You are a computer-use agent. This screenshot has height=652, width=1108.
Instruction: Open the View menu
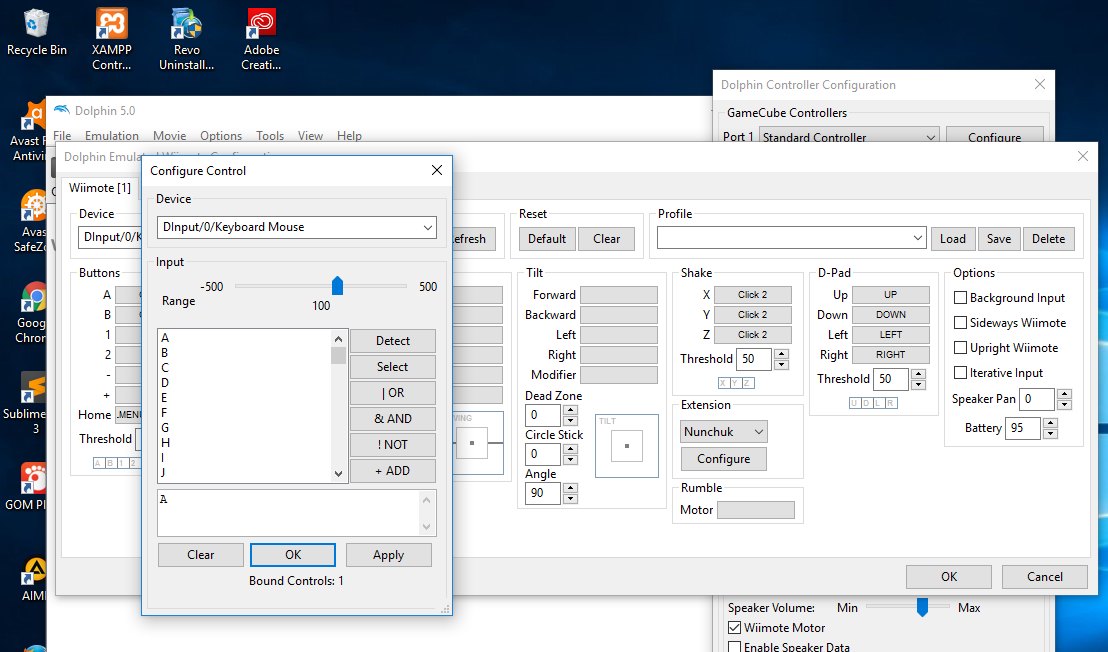click(x=310, y=136)
